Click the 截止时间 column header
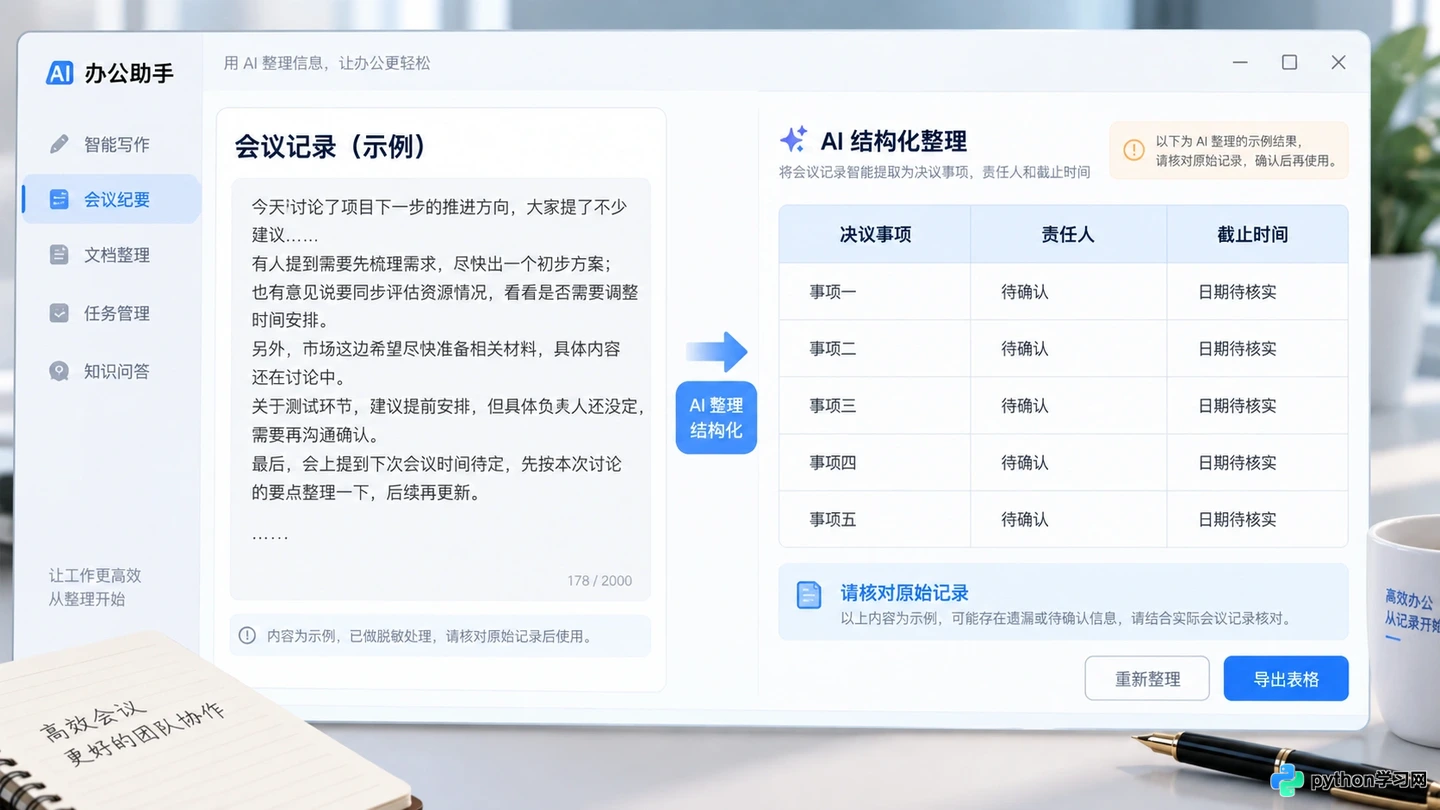 [x=1257, y=234]
